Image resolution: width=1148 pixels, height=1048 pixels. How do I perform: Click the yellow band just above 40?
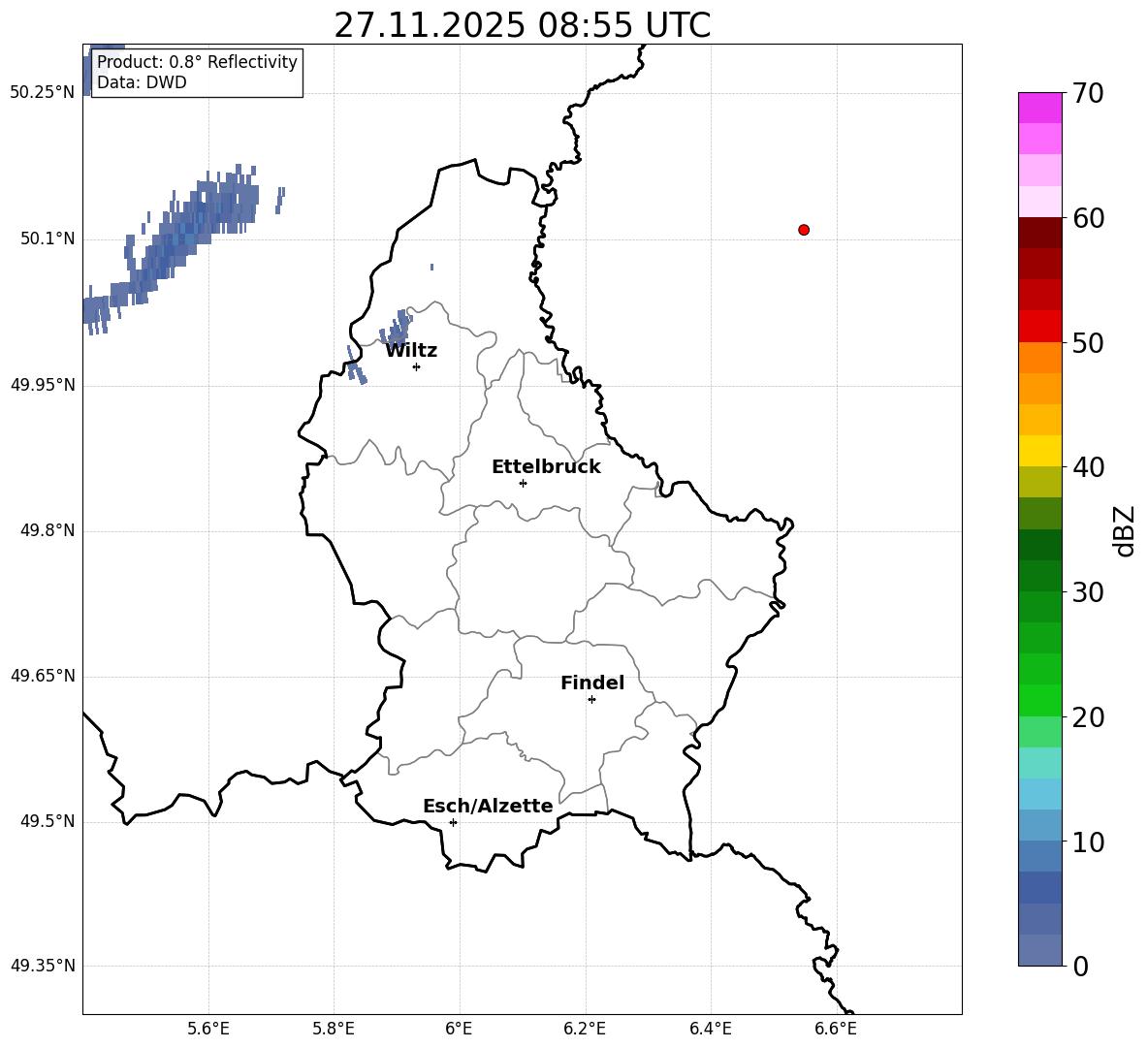click(x=1039, y=451)
